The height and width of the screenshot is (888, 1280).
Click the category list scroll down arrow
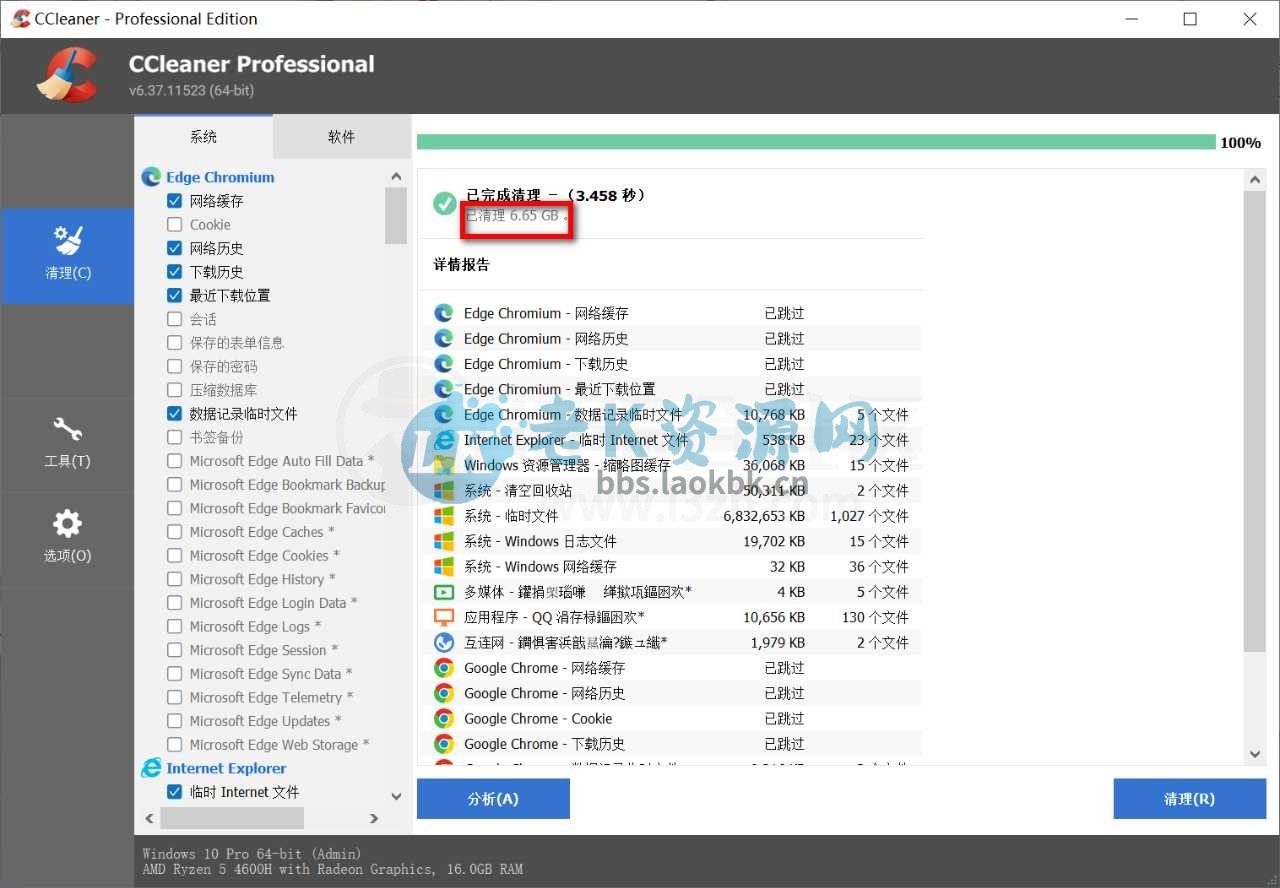(396, 797)
